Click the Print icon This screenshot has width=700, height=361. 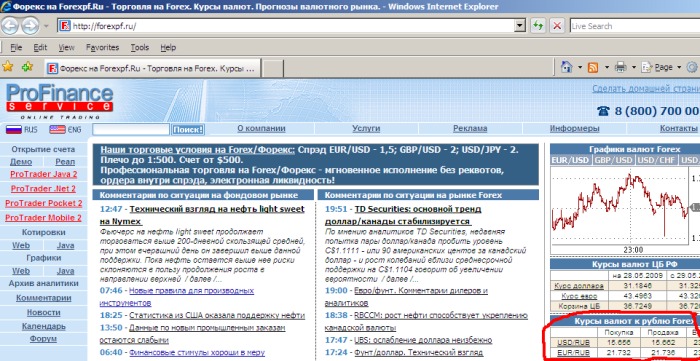pos(621,67)
